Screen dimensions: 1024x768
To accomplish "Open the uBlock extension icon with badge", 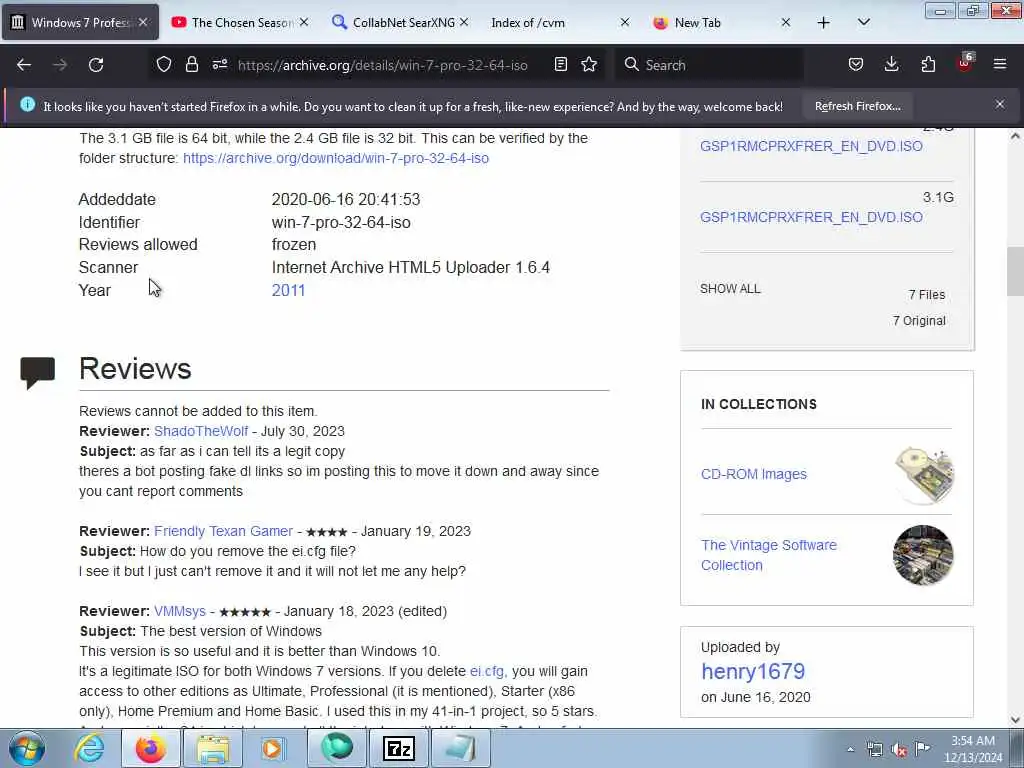I will (965, 63).
